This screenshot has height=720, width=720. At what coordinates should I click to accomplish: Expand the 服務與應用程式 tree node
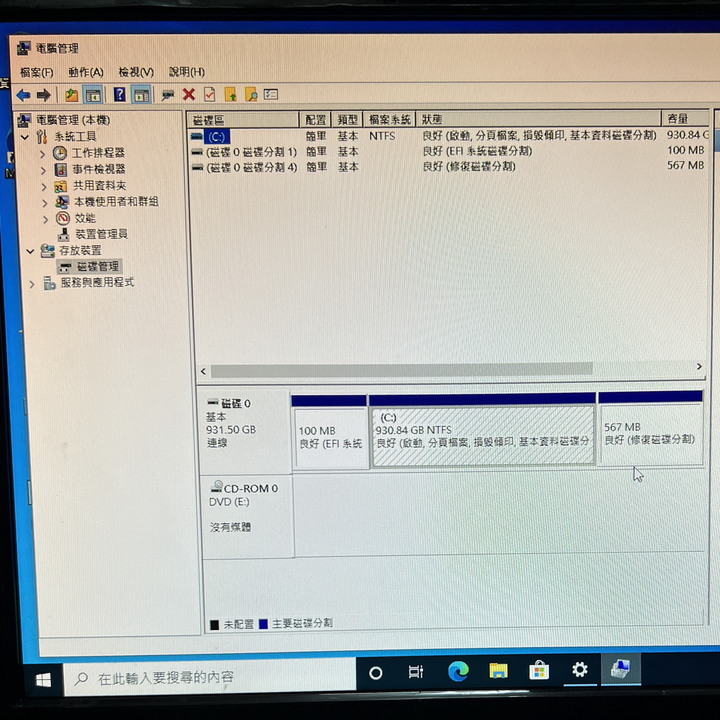click(x=32, y=284)
